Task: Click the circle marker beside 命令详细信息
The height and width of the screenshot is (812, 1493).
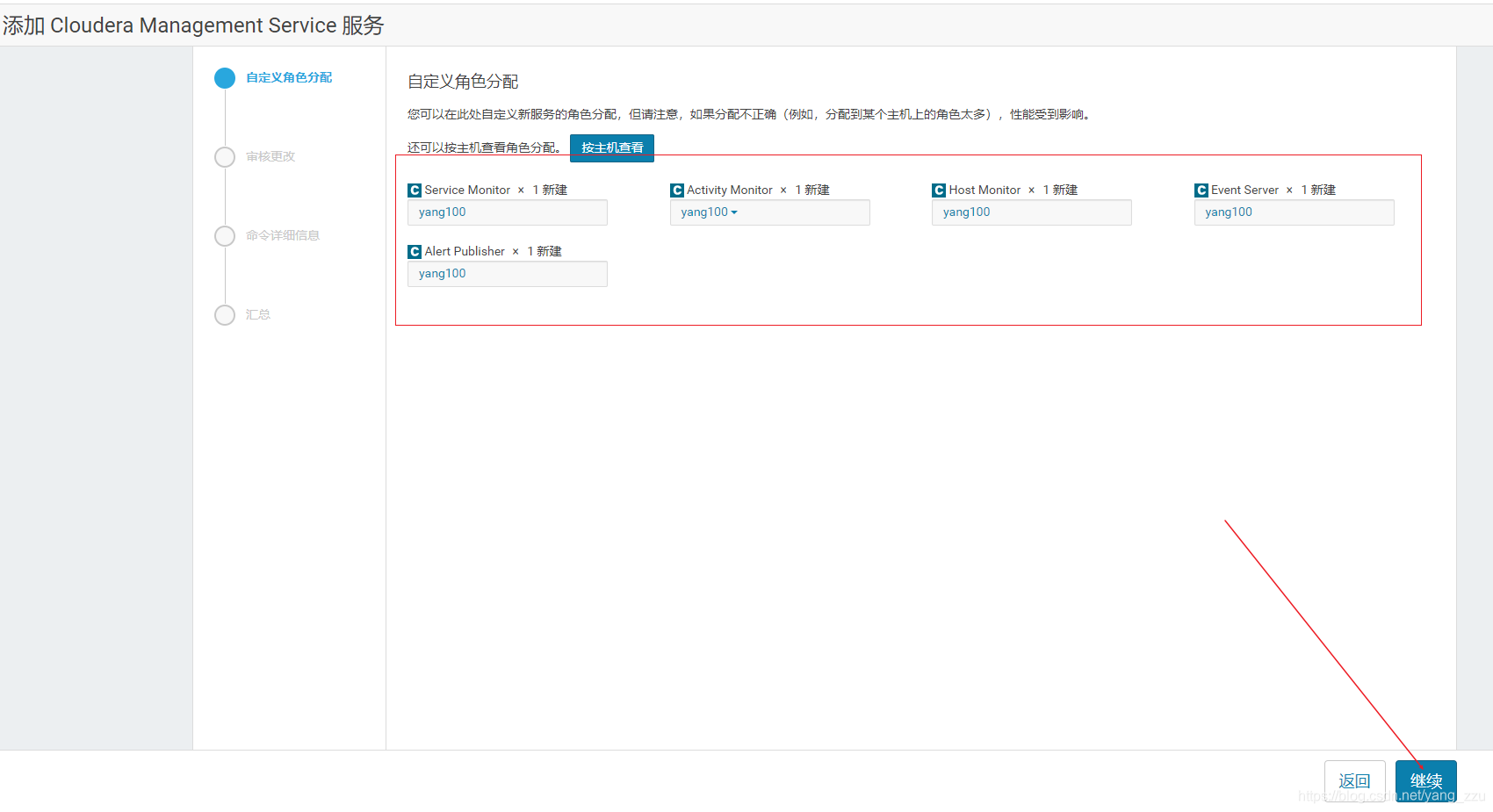Action: (225, 236)
